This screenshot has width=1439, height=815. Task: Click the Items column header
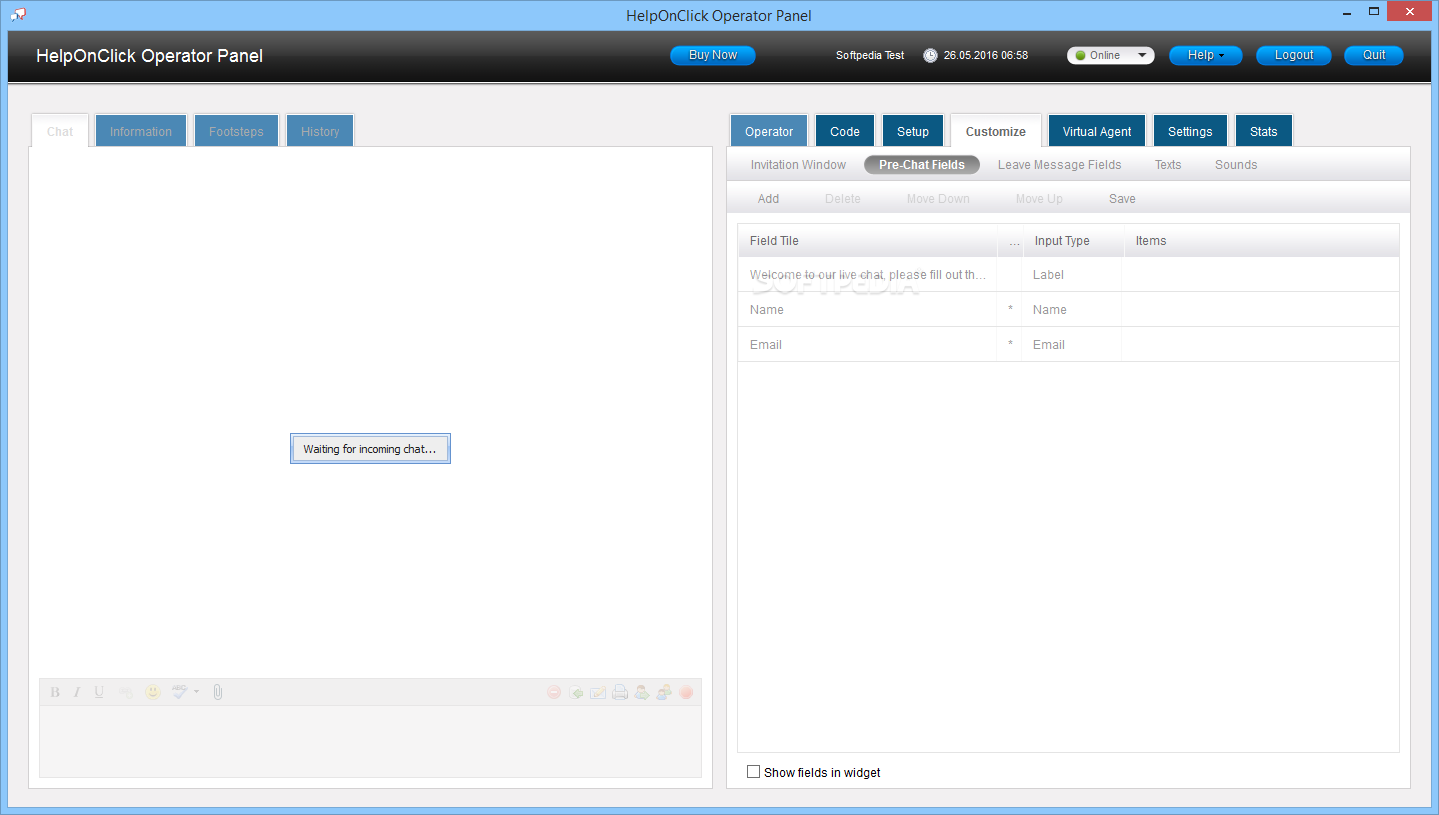coord(1261,241)
